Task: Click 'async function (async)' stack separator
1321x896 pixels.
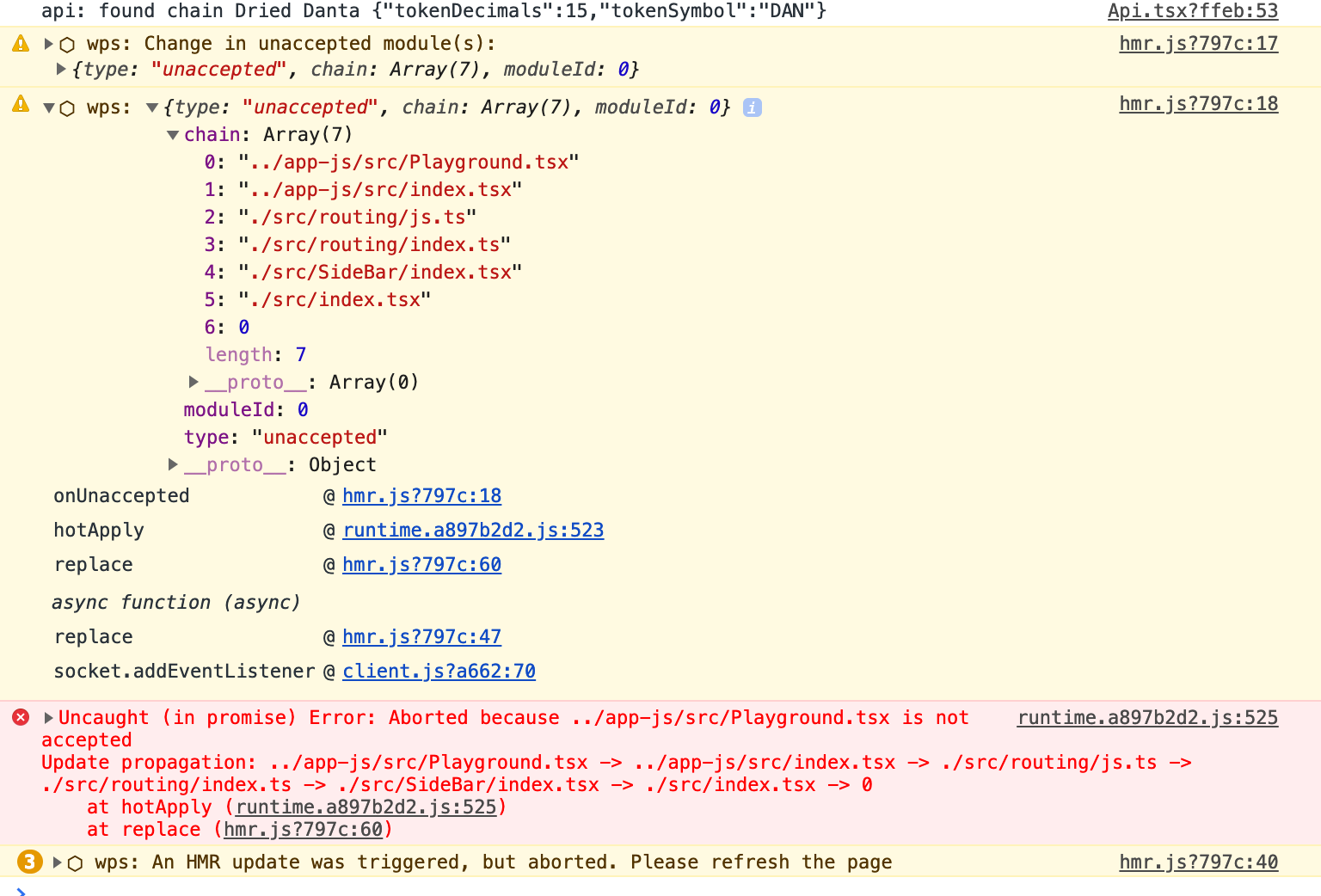Action: (x=175, y=603)
